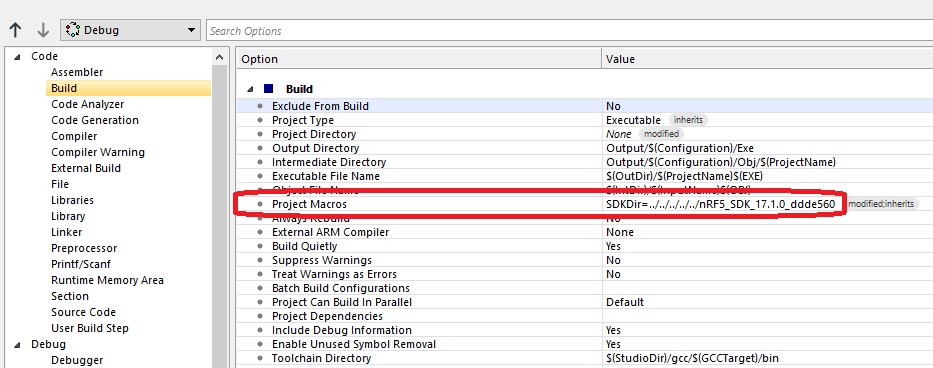
Task: Select Linker in the options tree
Action: pos(67,232)
